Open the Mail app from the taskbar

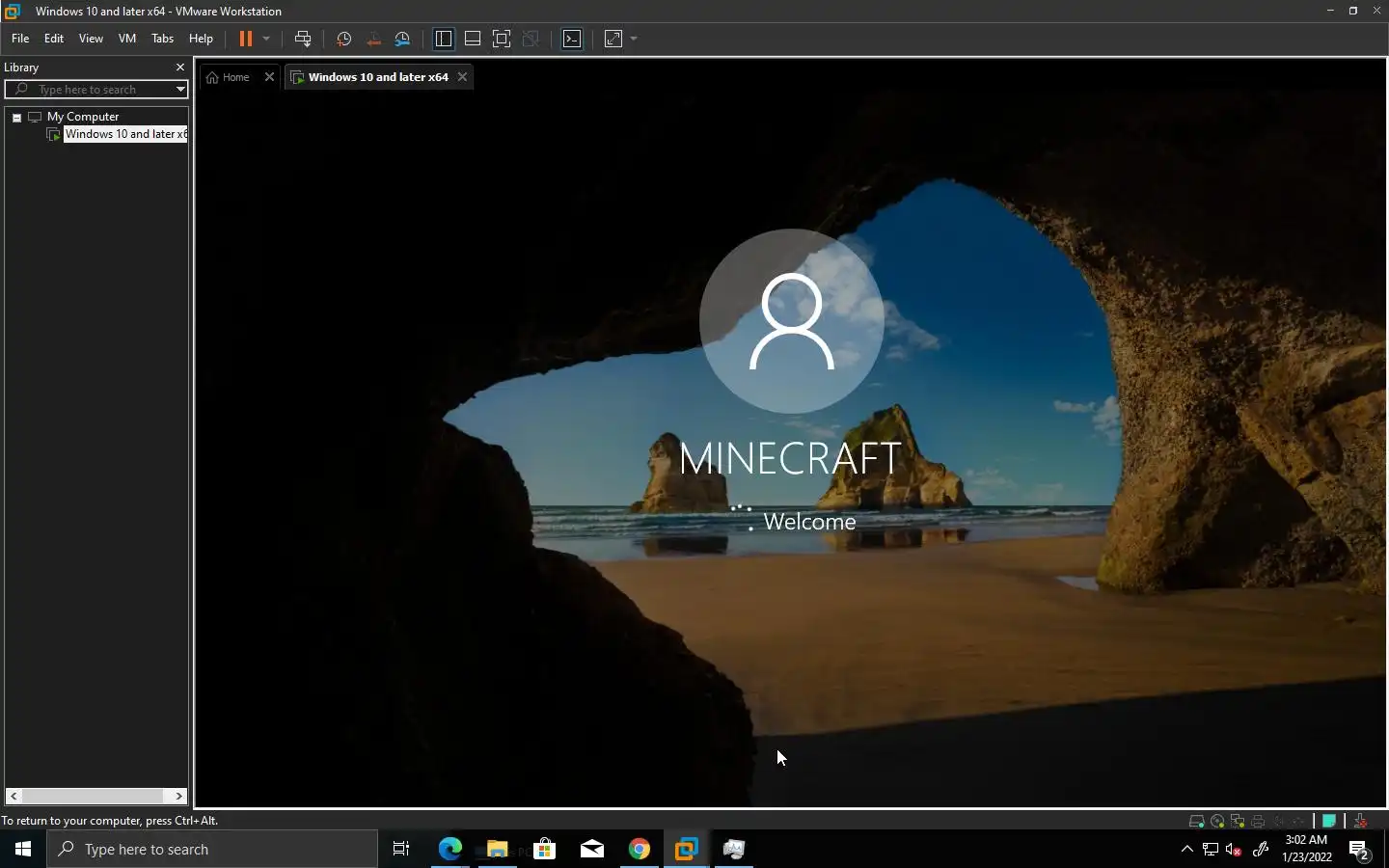592,849
